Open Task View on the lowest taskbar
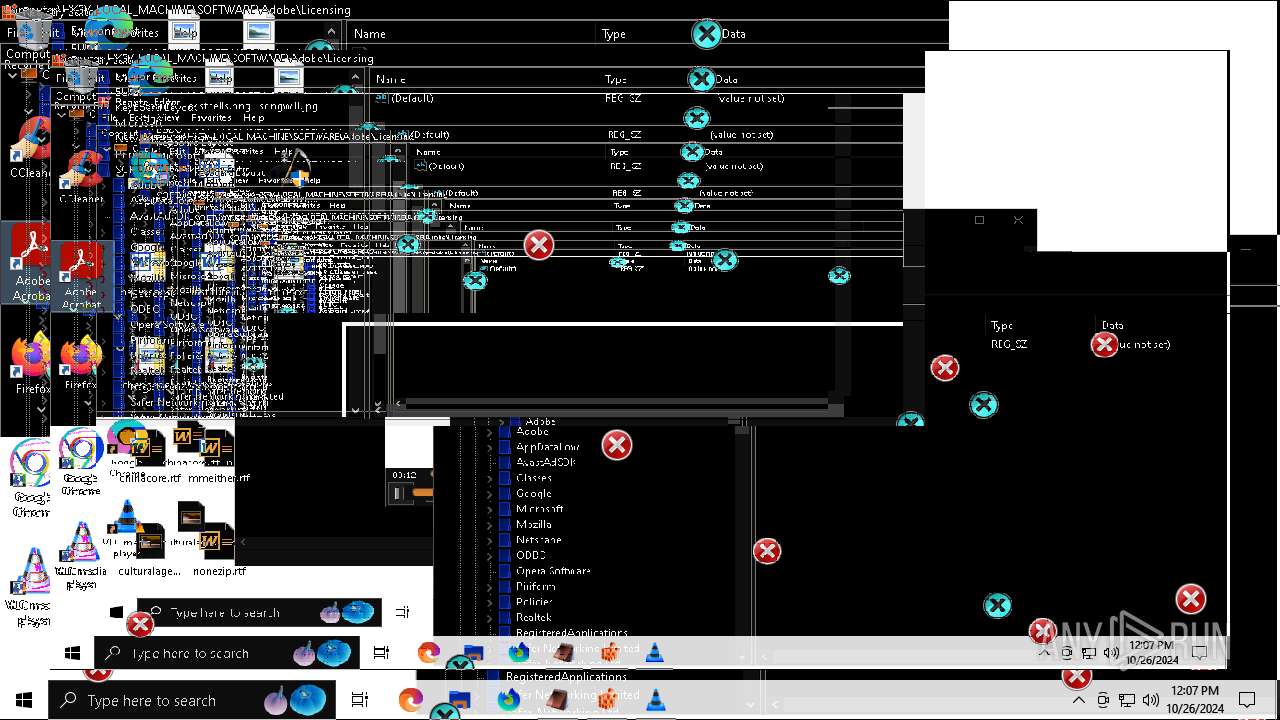Viewport: 1280px width, 720px height. 360,700
